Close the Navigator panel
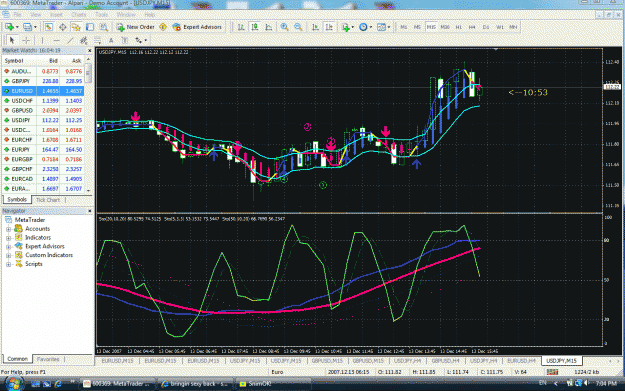Screen dimensions: 625x391 tap(89, 211)
